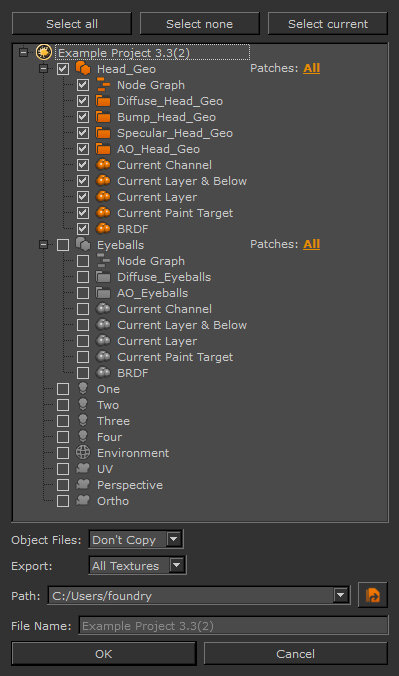
Task: Tick the Ortho camera checkbox
Action: [x=63, y=501]
